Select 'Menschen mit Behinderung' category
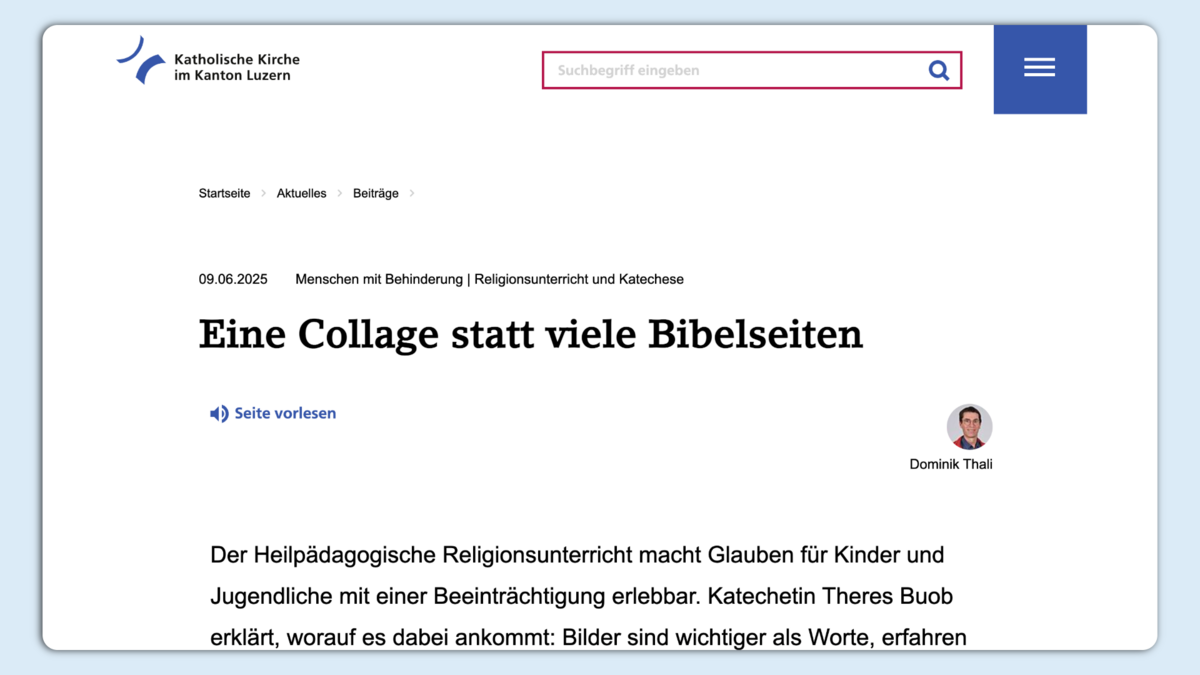The image size is (1200, 675). [379, 280]
